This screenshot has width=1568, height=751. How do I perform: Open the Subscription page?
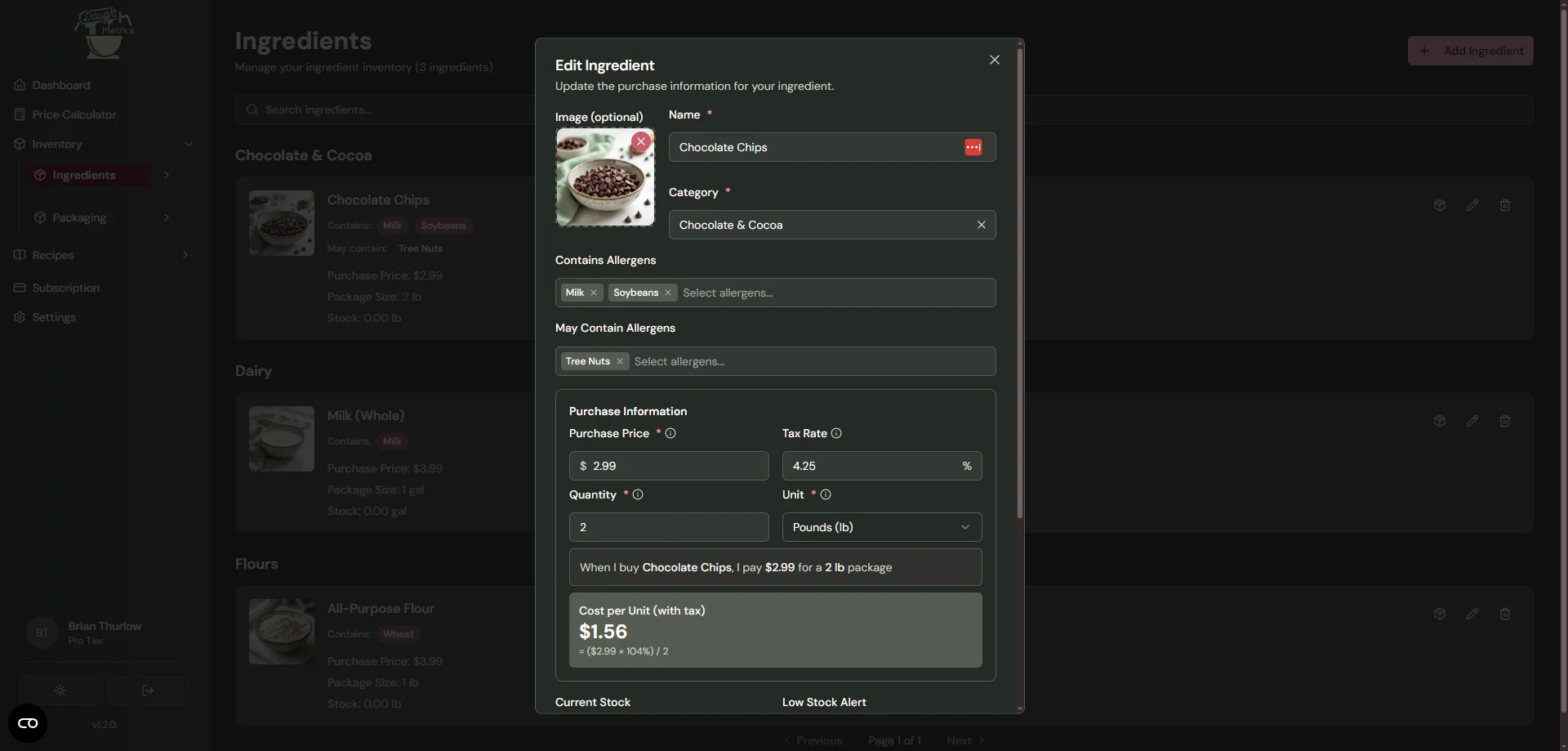[x=65, y=288]
